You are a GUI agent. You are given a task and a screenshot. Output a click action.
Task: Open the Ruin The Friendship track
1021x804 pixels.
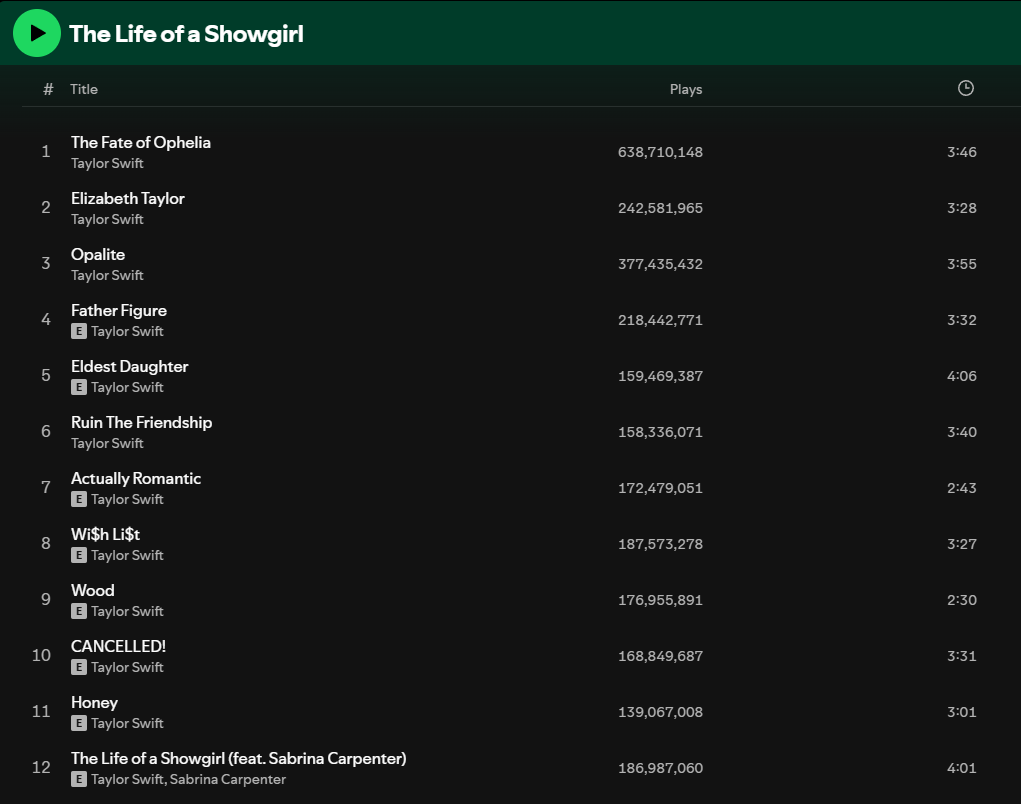141,423
